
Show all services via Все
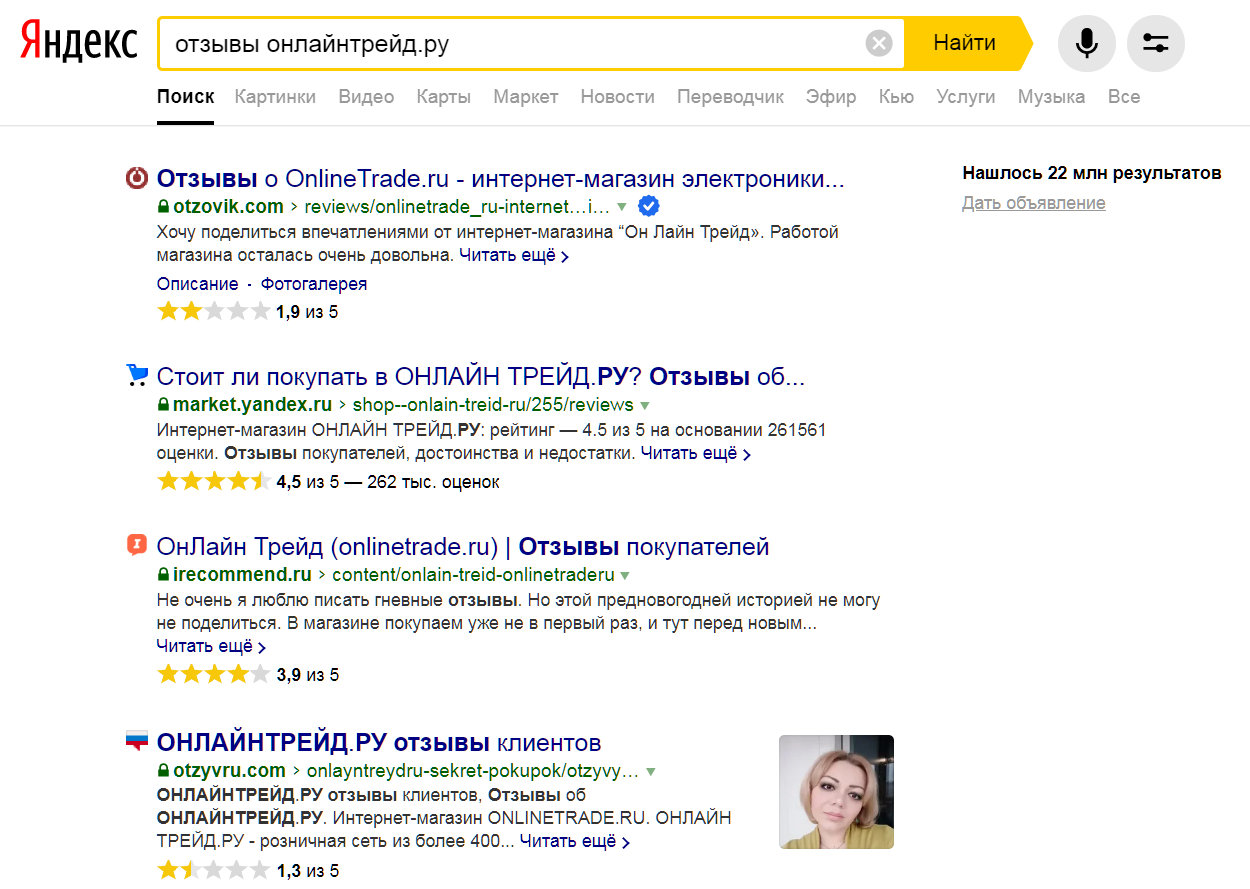pyautogui.click(x=1124, y=97)
